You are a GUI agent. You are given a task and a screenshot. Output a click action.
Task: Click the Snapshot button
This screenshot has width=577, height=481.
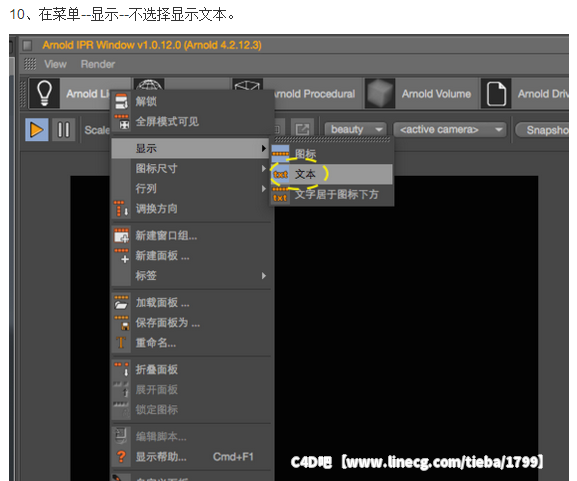click(543, 130)
